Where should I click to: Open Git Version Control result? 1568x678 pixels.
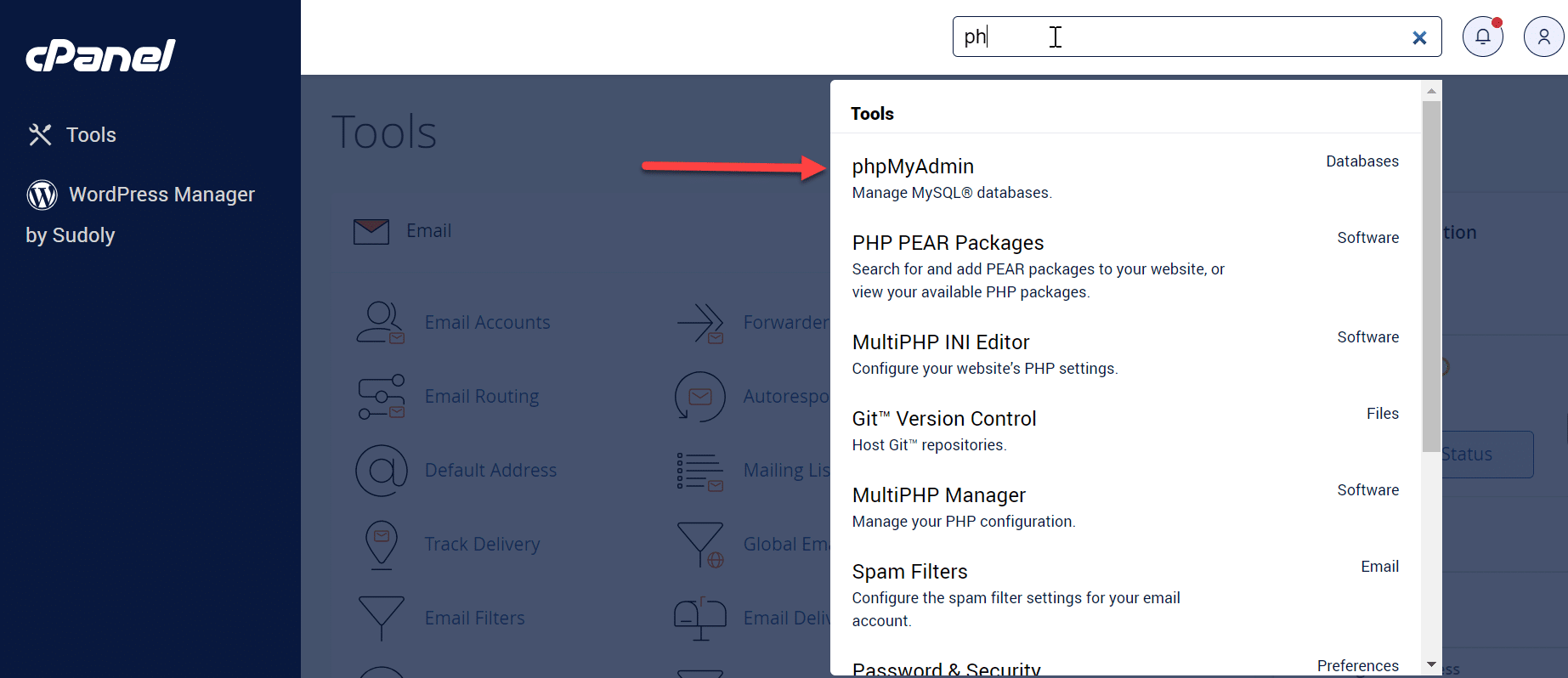[x=944, y=419]
